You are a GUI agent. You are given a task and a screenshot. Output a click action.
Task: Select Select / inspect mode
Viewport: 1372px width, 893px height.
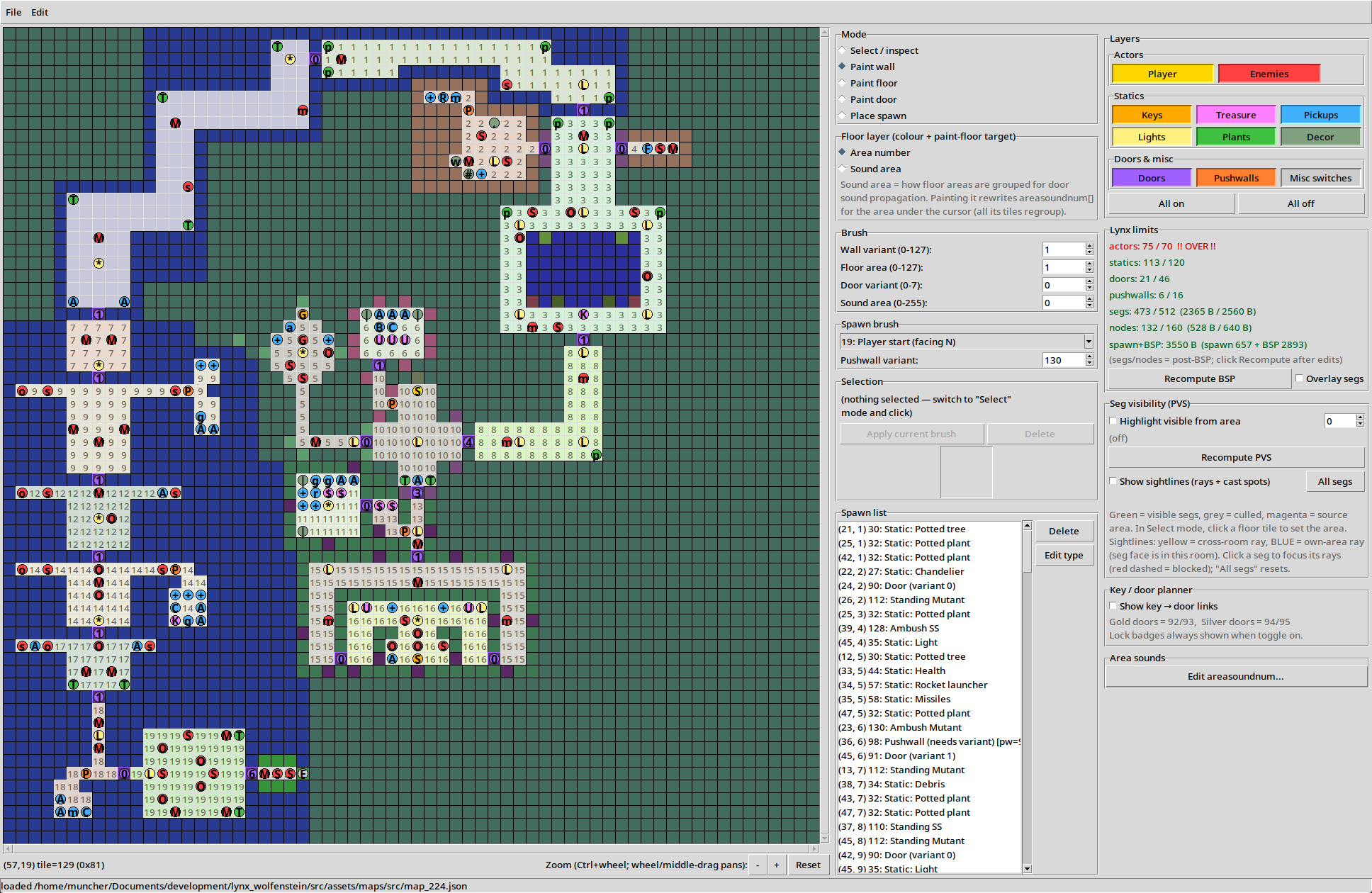click(x=879, y=50)
